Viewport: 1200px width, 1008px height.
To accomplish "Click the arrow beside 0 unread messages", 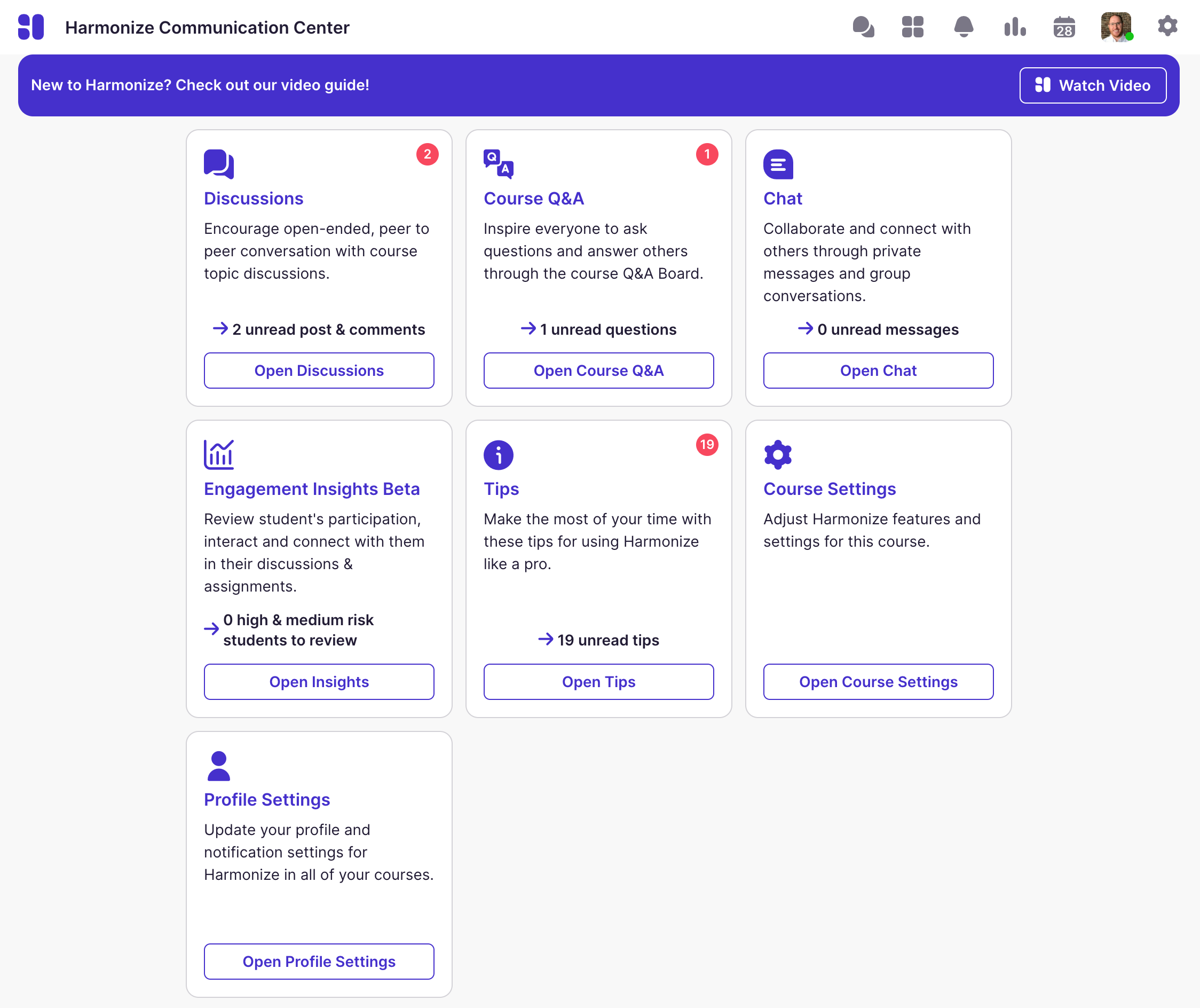I will click(805, 328).
